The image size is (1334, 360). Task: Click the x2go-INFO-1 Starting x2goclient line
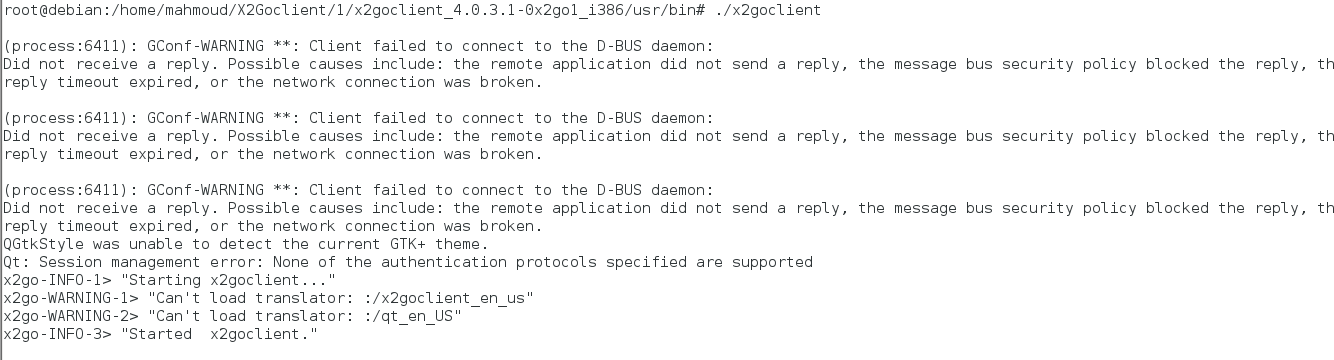click(x=169, y=280)
